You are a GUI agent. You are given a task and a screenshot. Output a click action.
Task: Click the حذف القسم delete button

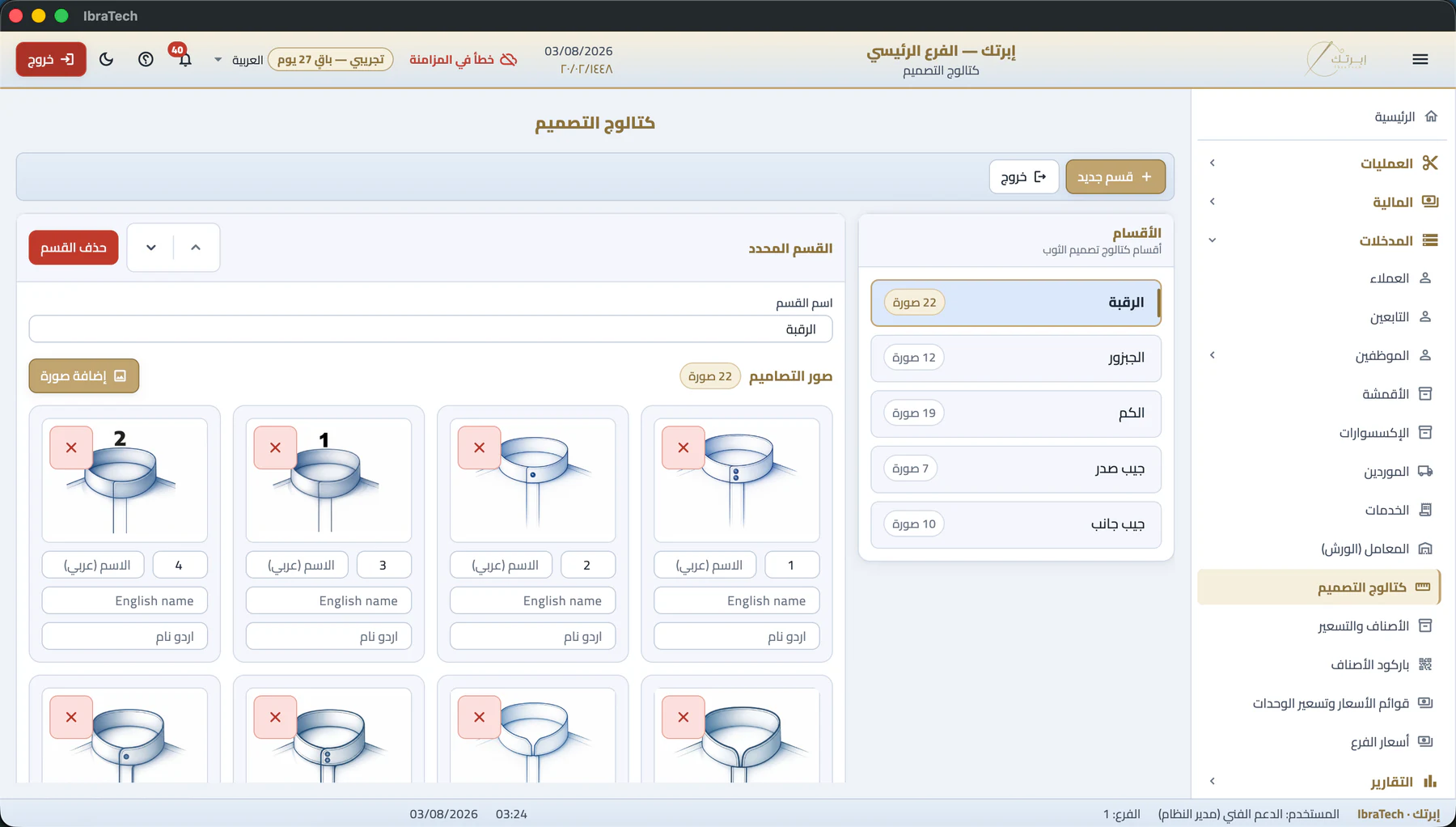tap(74, 248)
